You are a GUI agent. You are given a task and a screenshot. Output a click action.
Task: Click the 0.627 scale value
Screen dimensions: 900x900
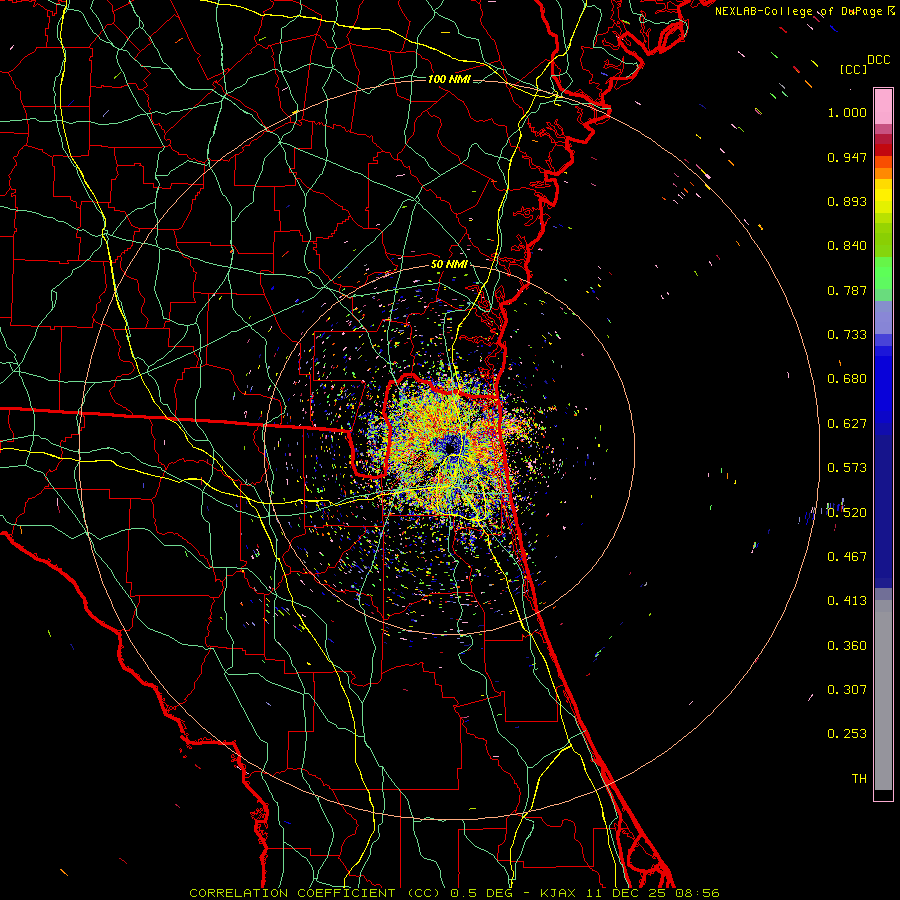(847, 424)
